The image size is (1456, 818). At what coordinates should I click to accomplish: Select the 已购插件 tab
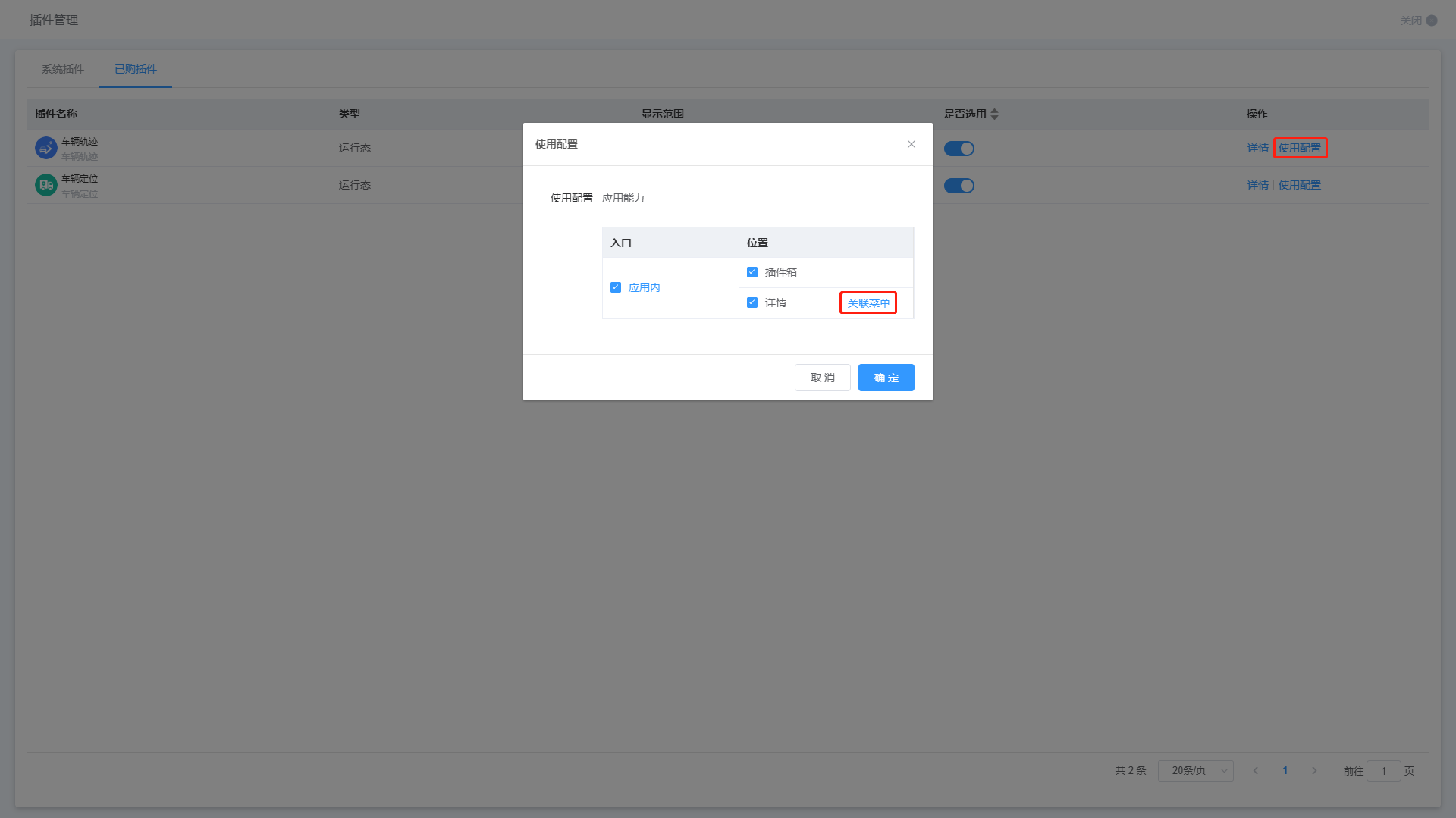pyautogui.click(x=136, y=69)
